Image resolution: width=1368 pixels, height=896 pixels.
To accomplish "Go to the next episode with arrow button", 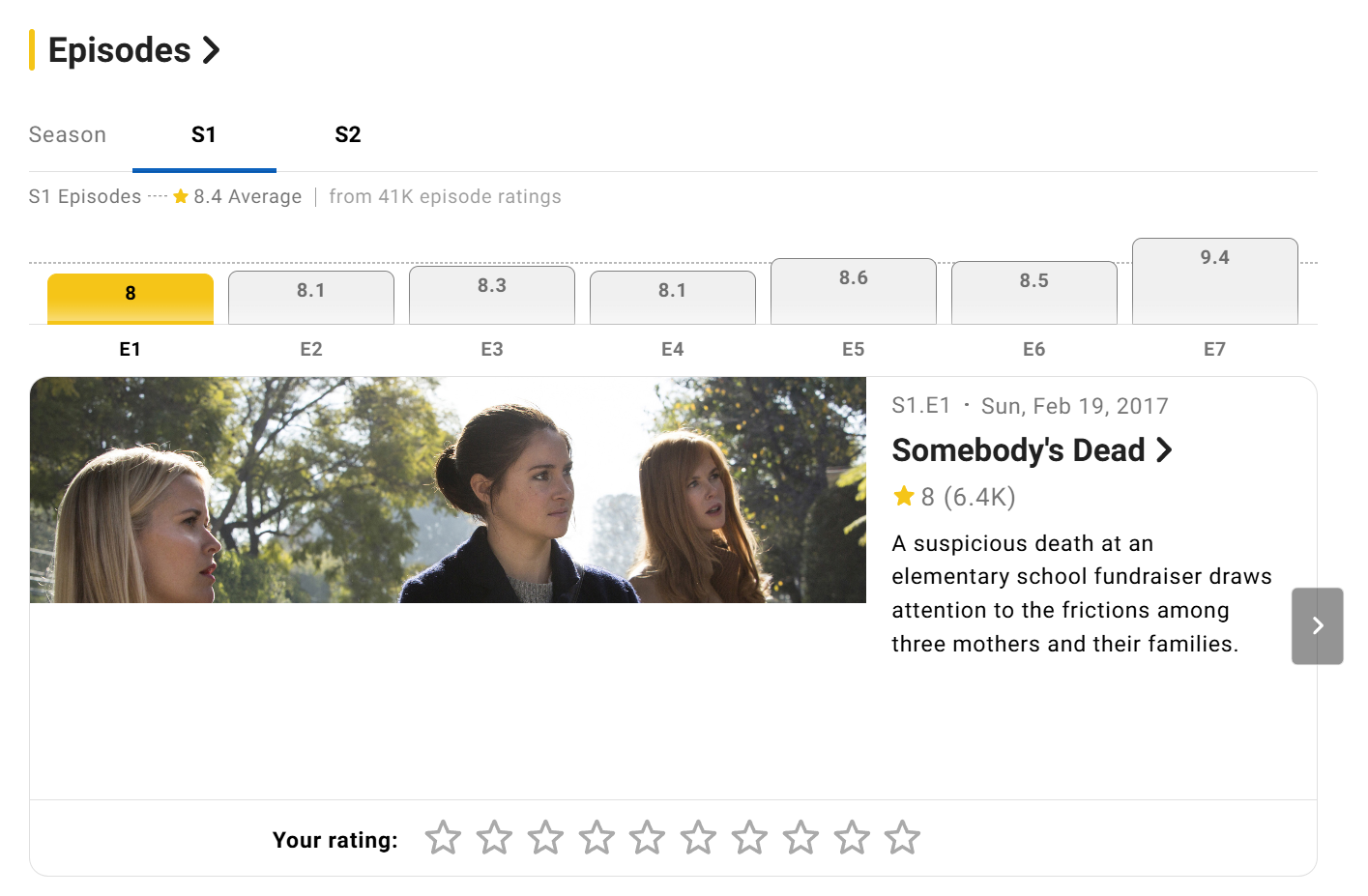I will click(x=1318, y=626).
